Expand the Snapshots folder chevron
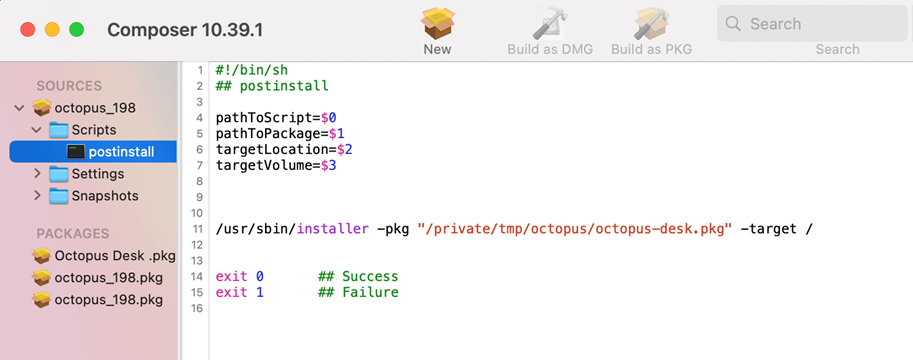 pyautogui.click(x=37, y=196)
